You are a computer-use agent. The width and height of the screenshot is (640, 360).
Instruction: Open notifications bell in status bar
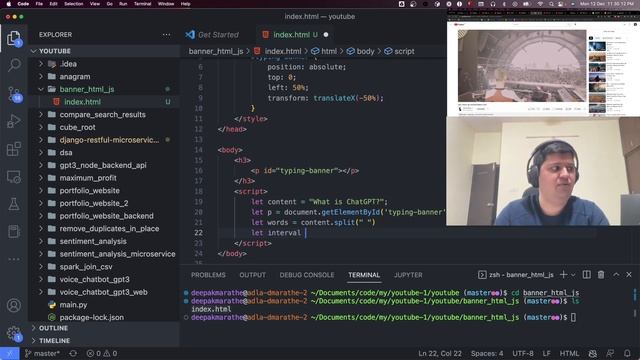click(x=627, y=353)
